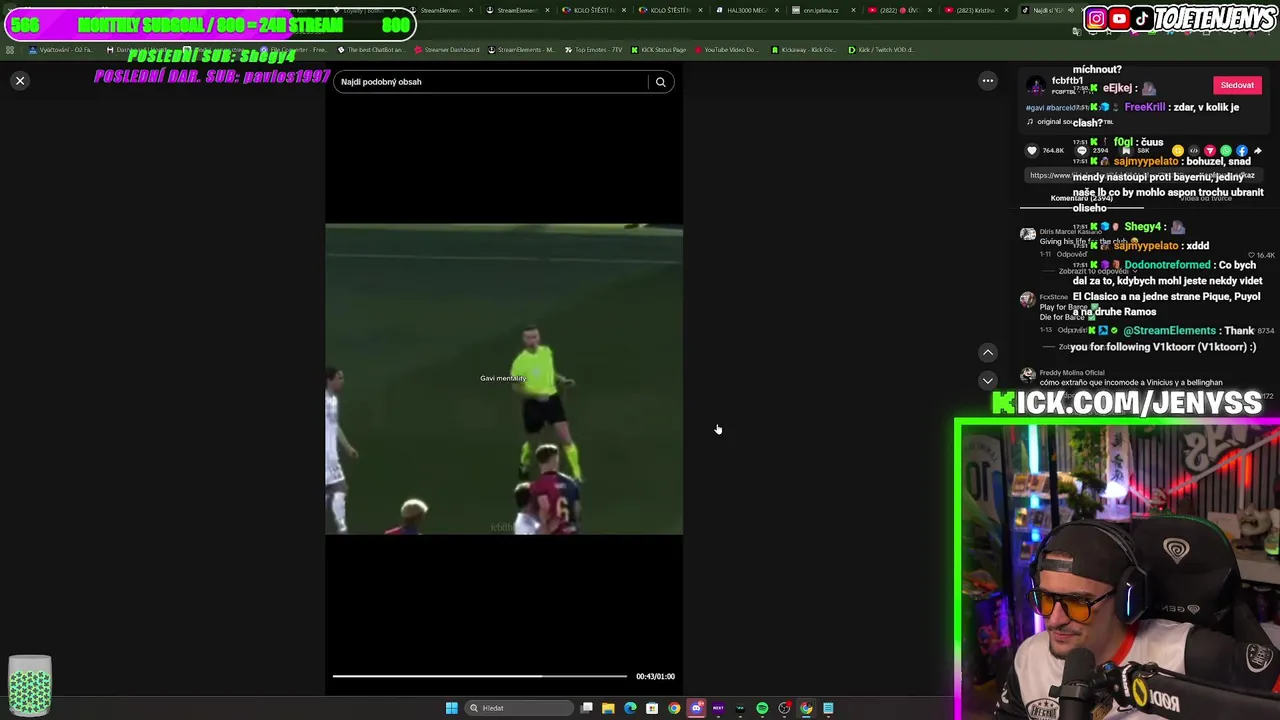This screenshot has width=1280, height=720.
Task: Like the video with heart icon
Action: [x=1032, y=151]
